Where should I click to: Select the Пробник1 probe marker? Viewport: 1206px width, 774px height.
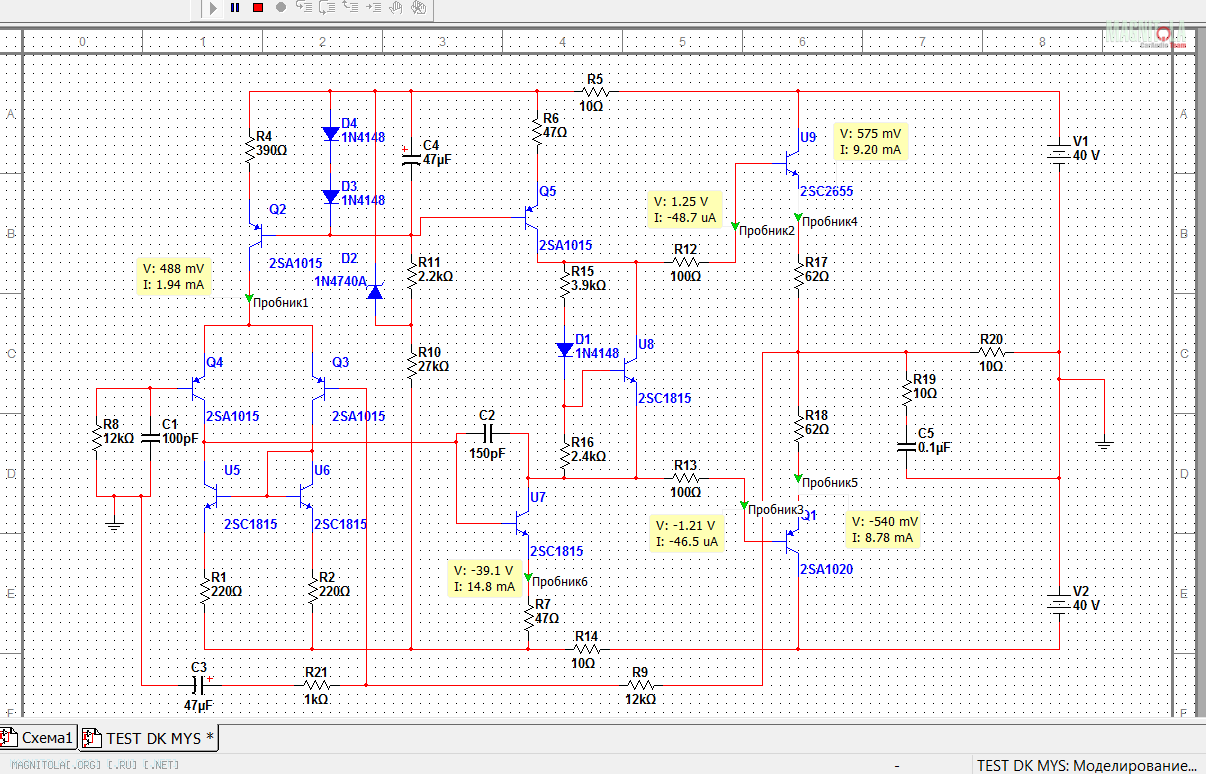(249, 299)
